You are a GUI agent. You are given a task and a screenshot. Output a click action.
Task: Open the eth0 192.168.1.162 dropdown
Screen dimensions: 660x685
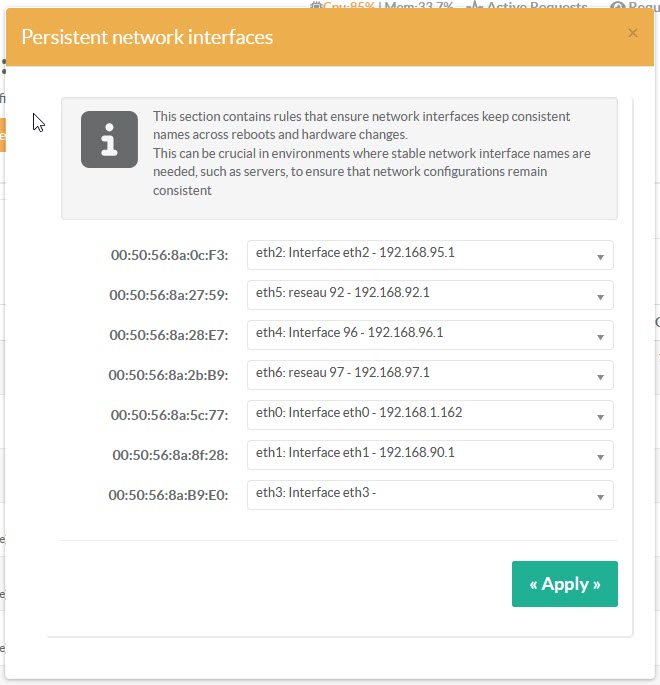coord(430,415)
